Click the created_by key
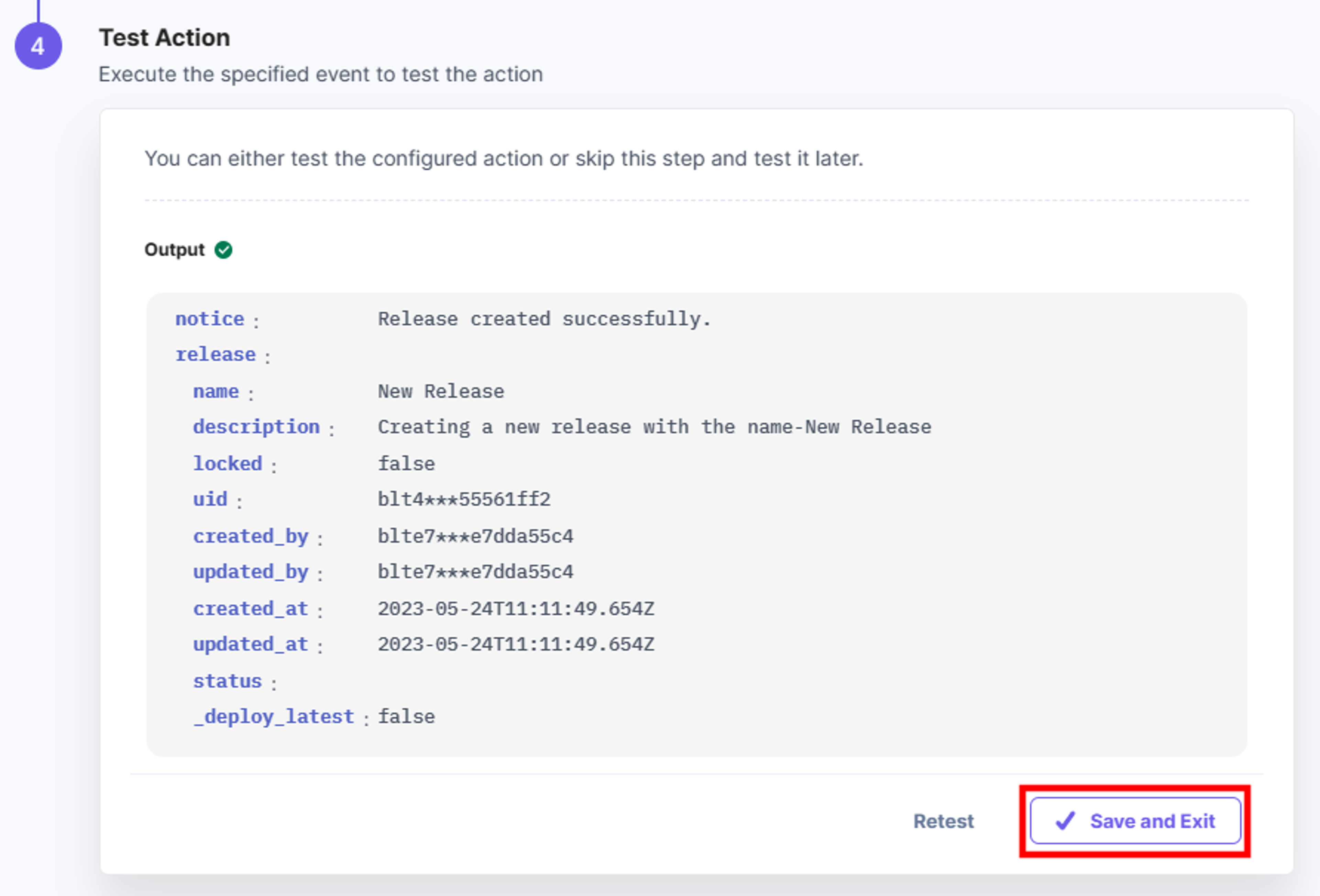1320x896 pixels. point(251,537)
